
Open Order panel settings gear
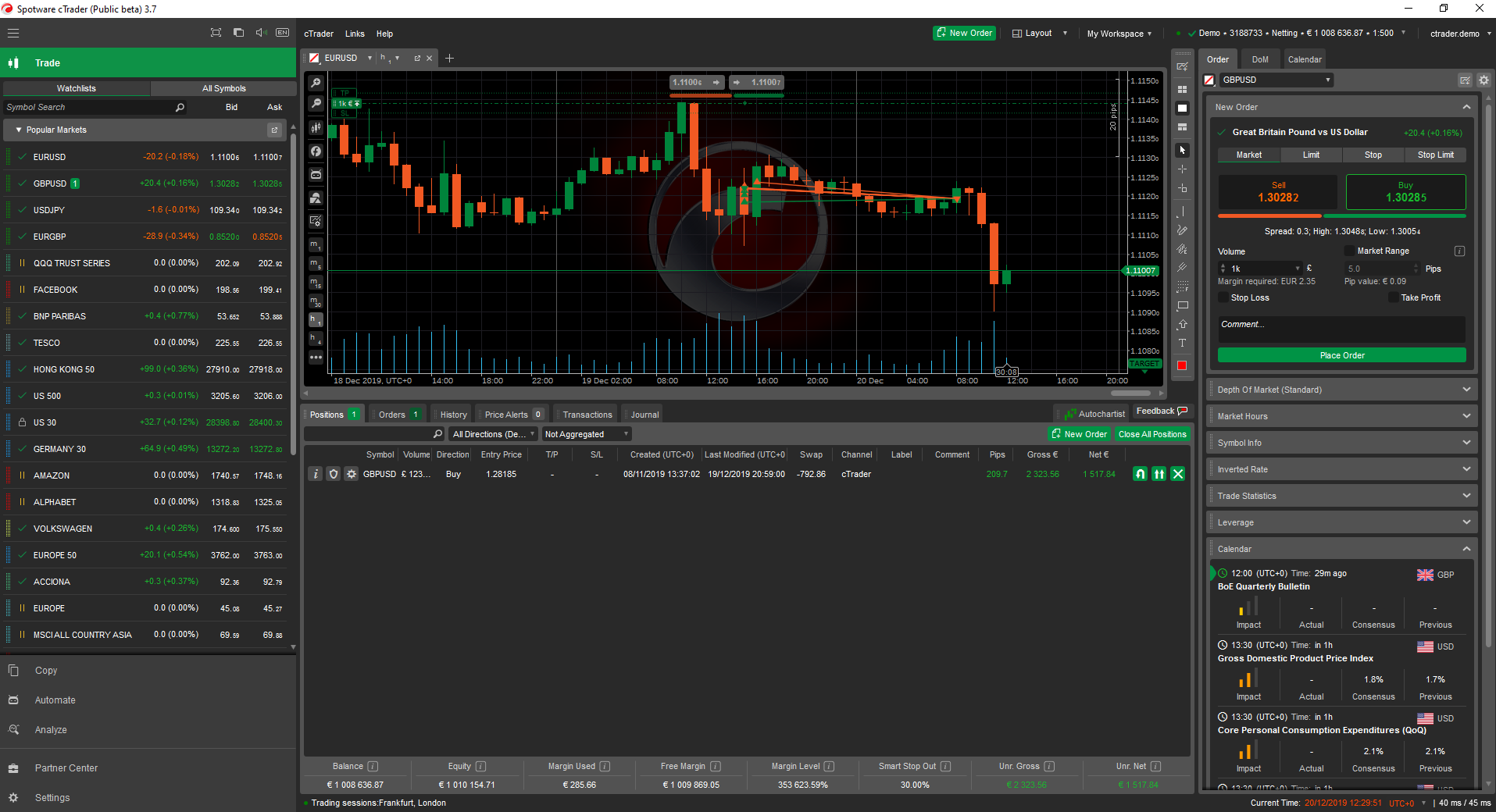point(1484,80)
